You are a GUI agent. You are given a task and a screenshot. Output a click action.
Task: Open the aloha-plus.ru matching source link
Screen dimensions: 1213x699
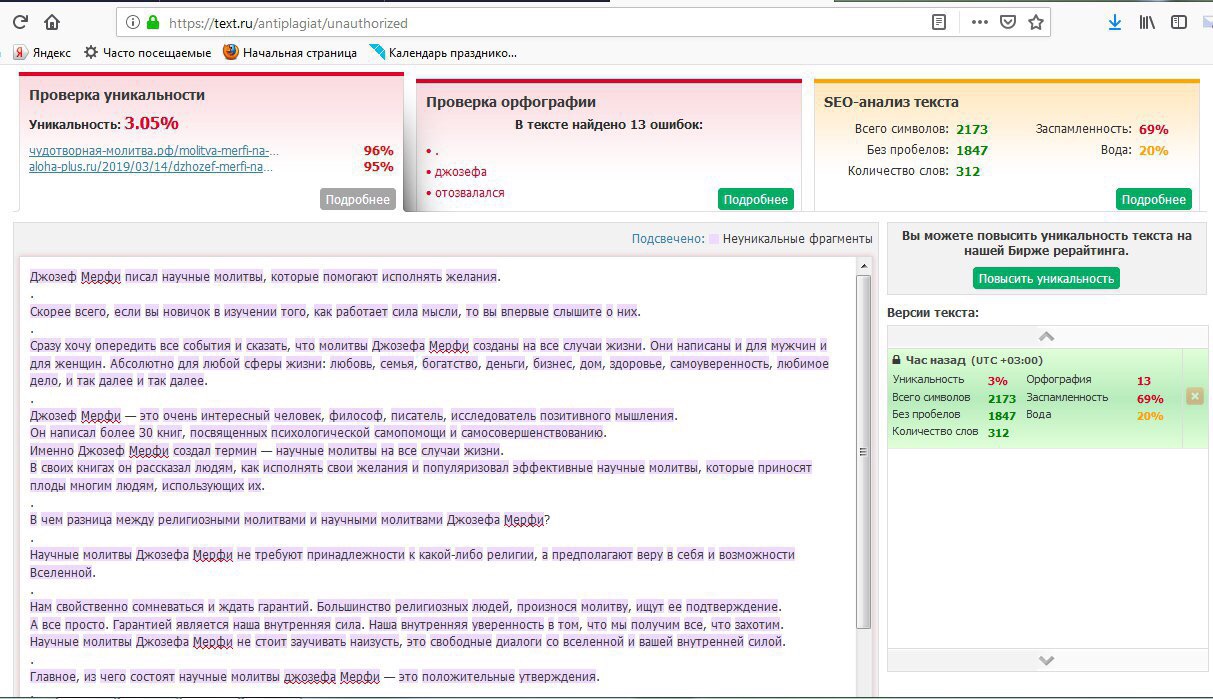pyautogui.click(x=151, y=167)
